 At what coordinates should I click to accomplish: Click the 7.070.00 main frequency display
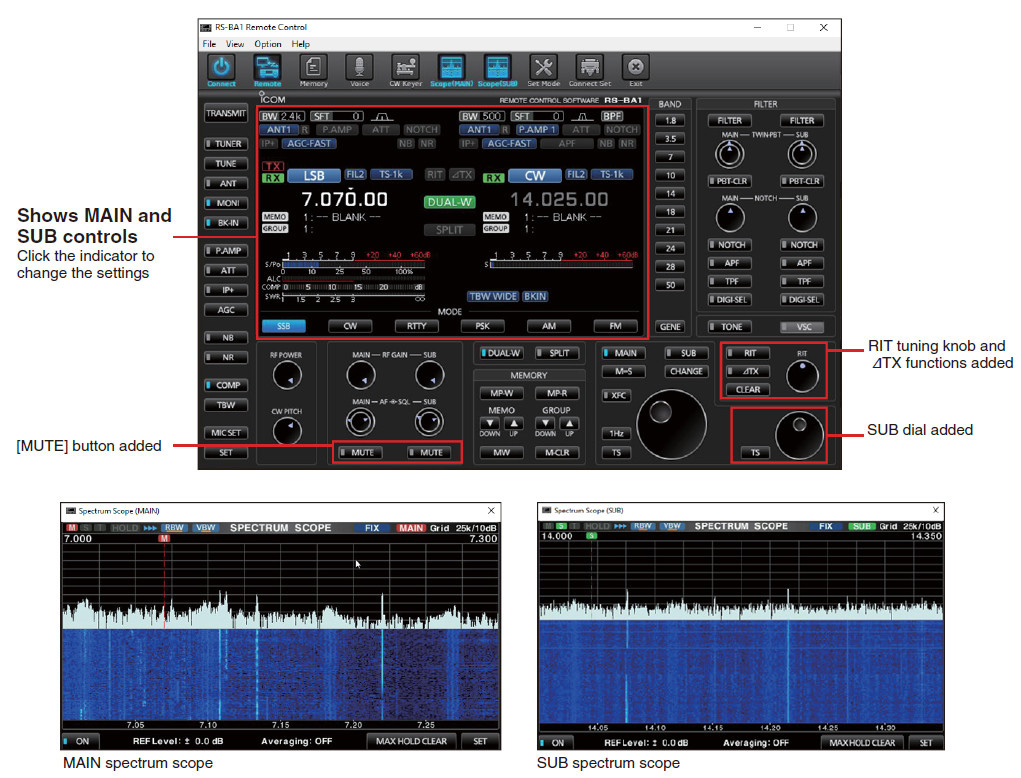[344, 199]
